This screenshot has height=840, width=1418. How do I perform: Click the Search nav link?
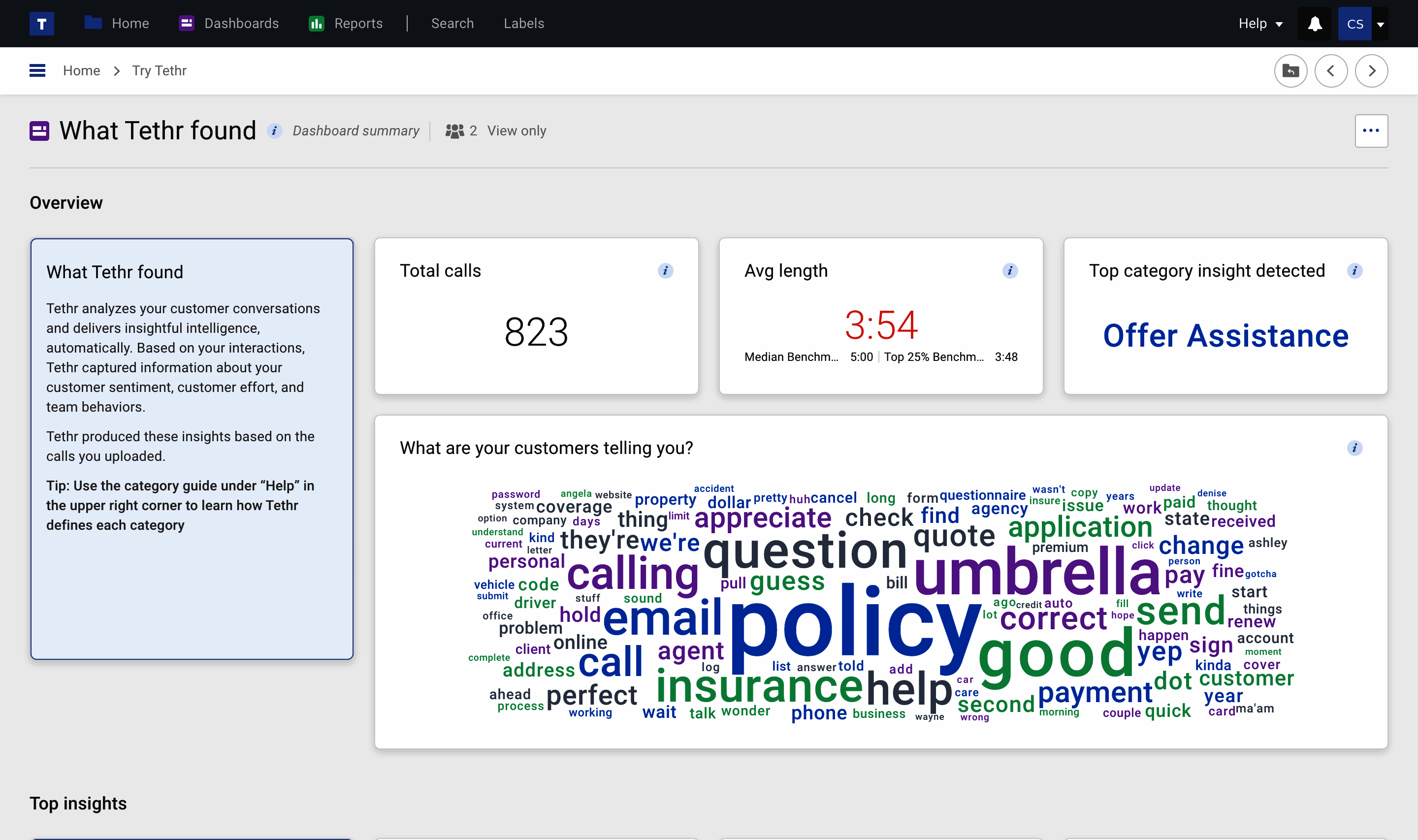click(x=452, y=24)
